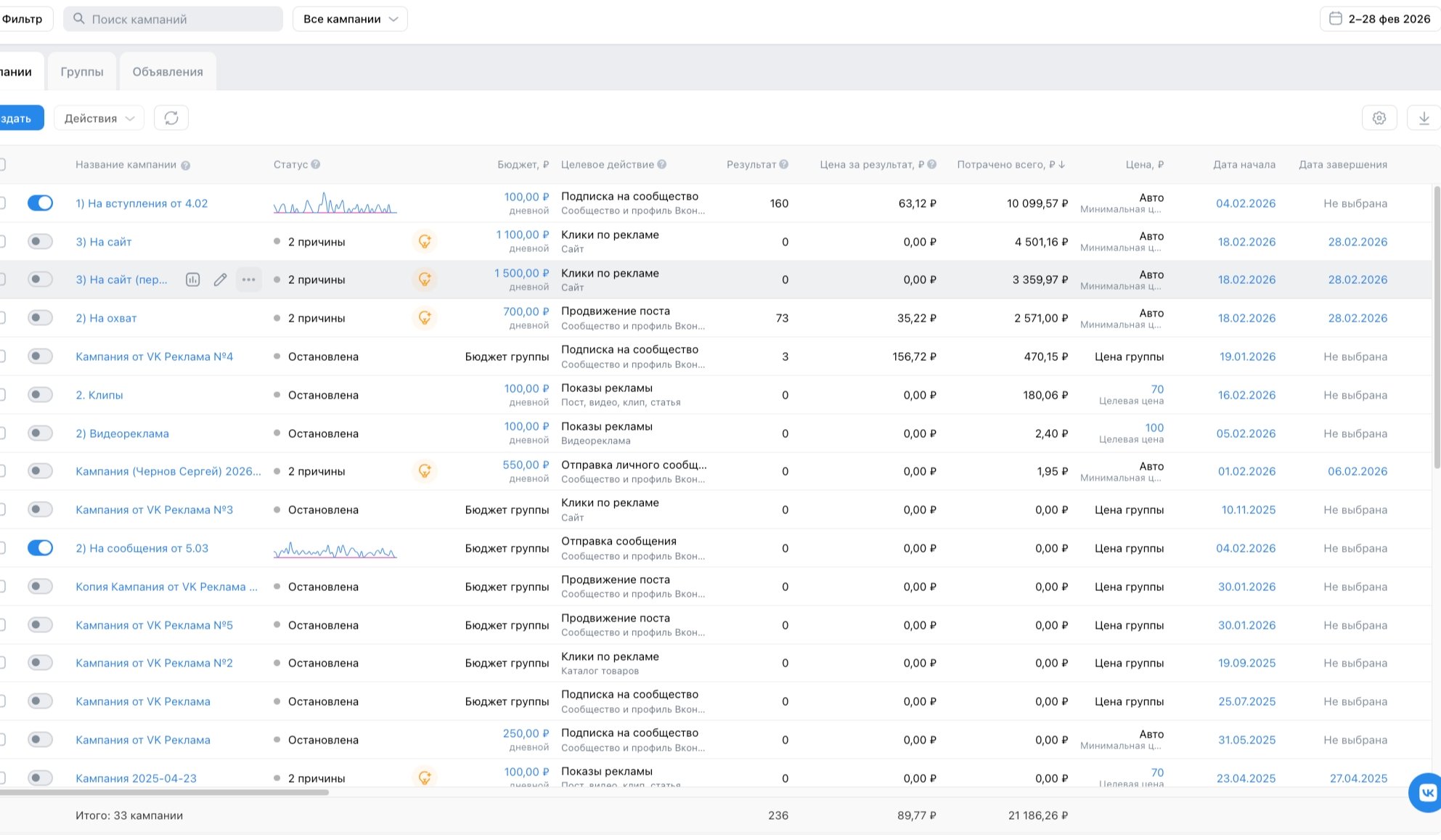Viewport: 1441px width, 840px height.
Task: Open VK chat bubble icon at bottom right
Action: point(1426,792)
